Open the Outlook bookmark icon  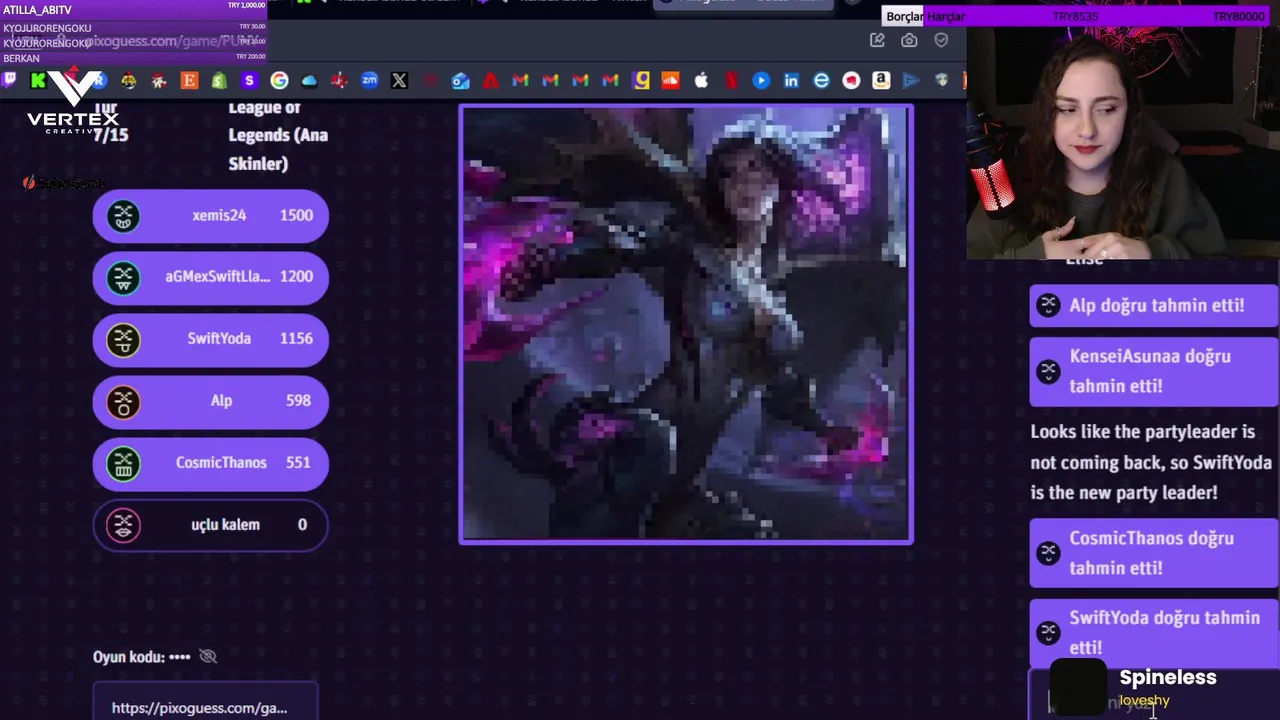[x=460, y=80]
